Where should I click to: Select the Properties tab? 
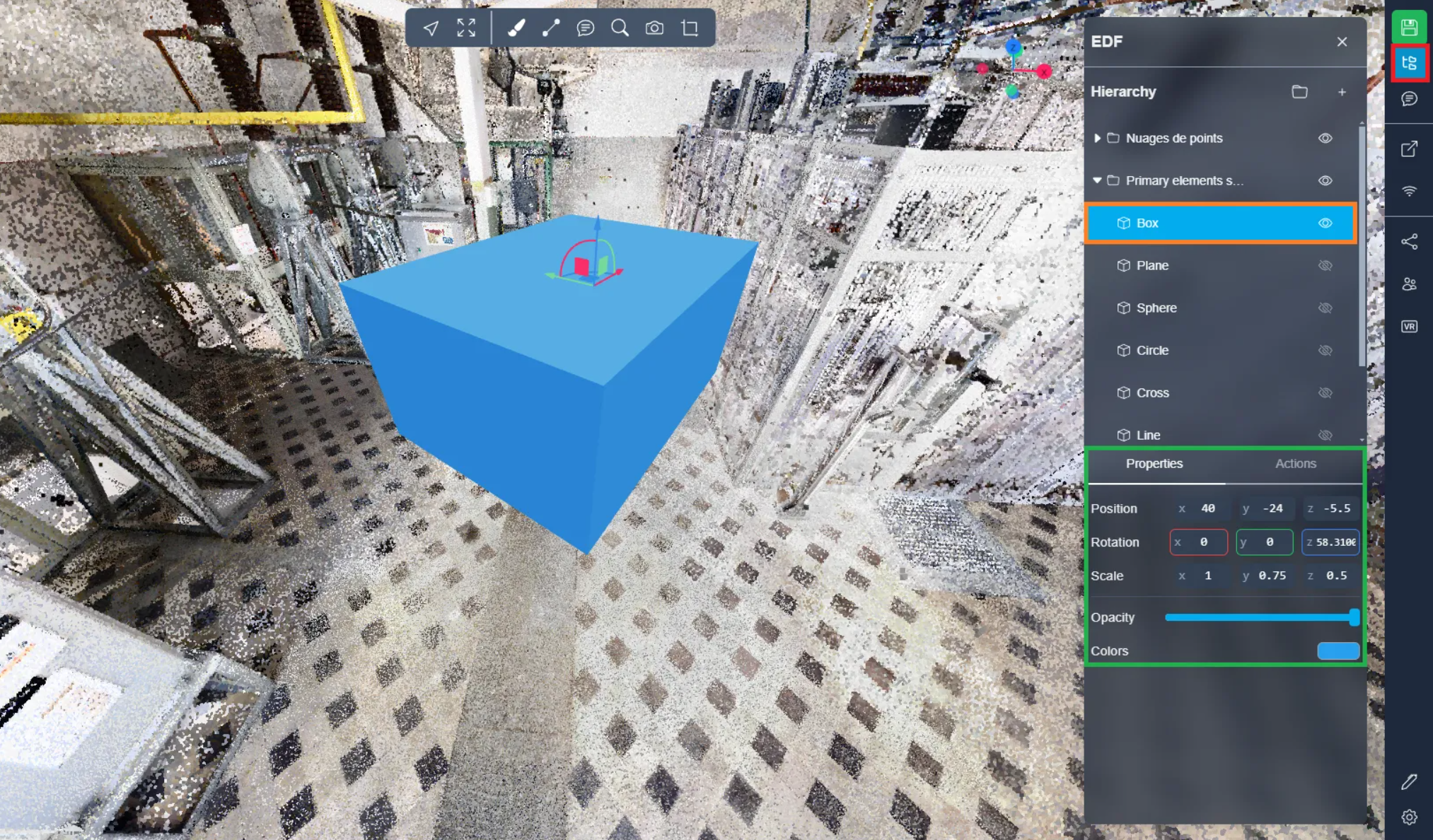point(1154,464)
